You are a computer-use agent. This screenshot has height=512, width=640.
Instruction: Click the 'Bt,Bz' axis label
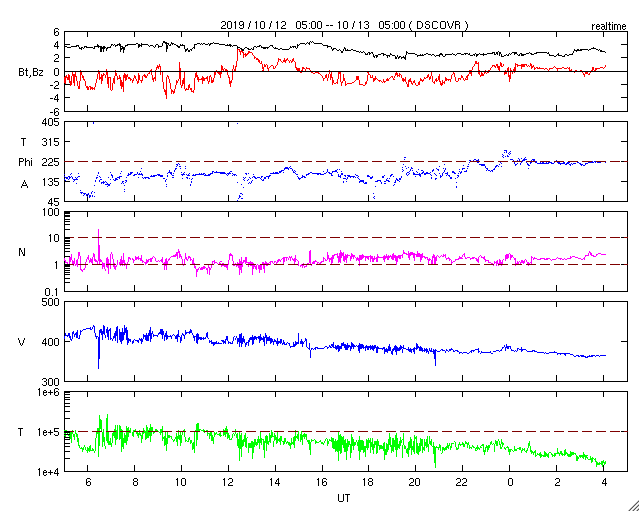point(31,74)
